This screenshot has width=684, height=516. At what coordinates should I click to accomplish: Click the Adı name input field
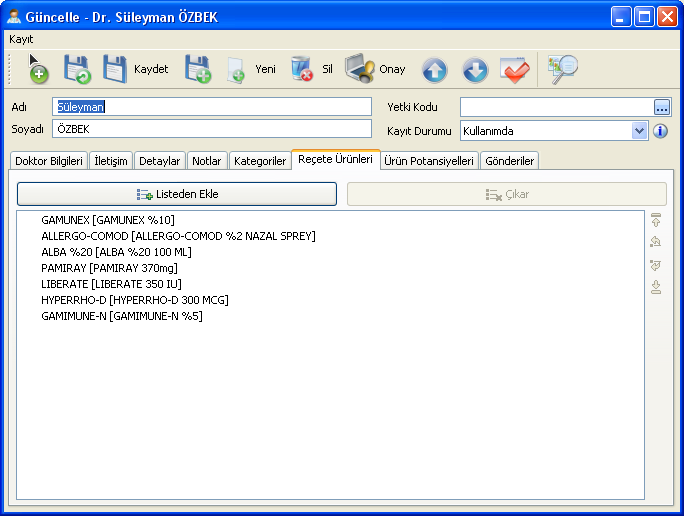(x=212, y=107)
